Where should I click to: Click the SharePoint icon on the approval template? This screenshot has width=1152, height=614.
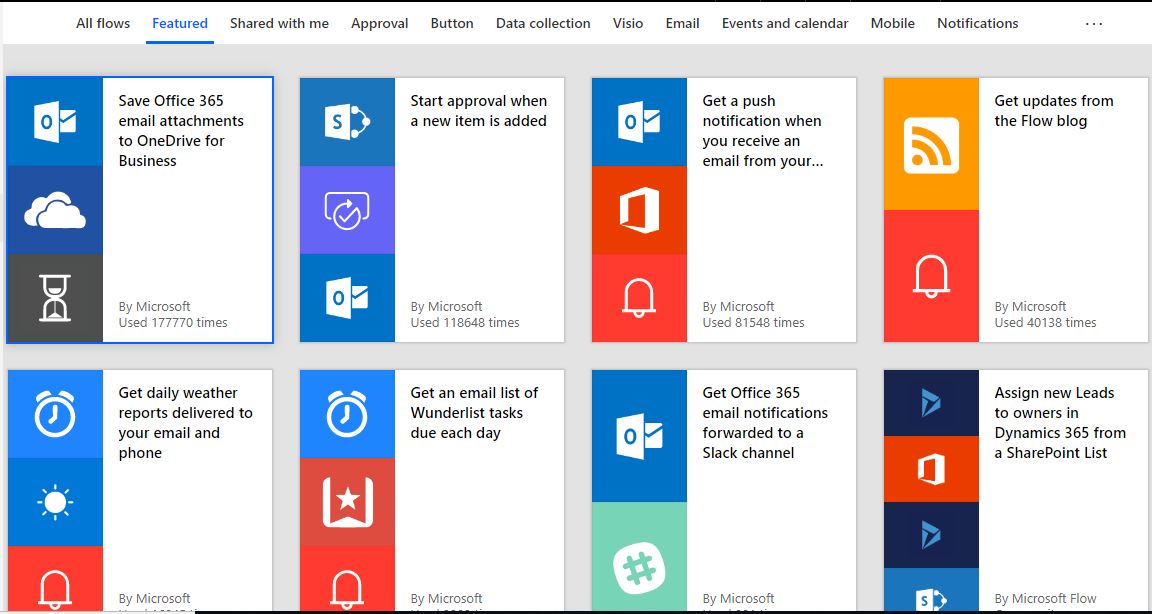[x=347, y=122]
